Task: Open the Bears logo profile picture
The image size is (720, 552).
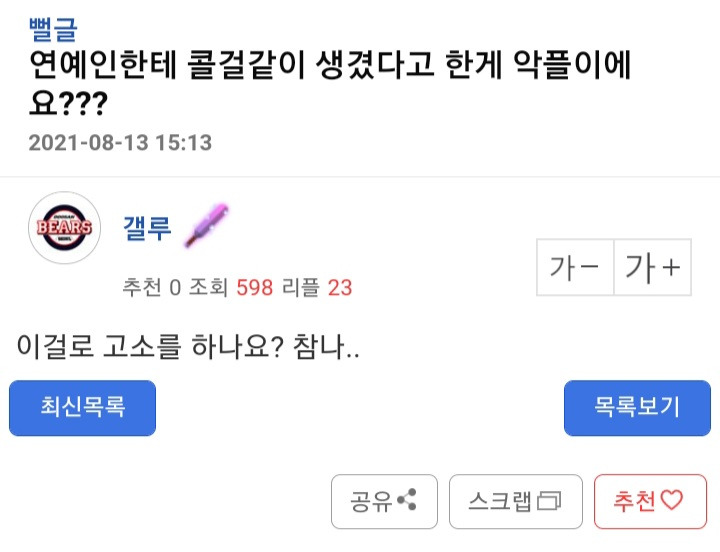Action: 65,228
